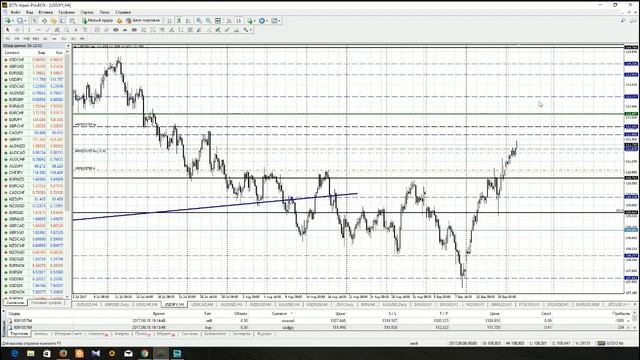The height and width of the screenshot is (360, 640).
Task: Select the crosshair tool
Action: 17,30
